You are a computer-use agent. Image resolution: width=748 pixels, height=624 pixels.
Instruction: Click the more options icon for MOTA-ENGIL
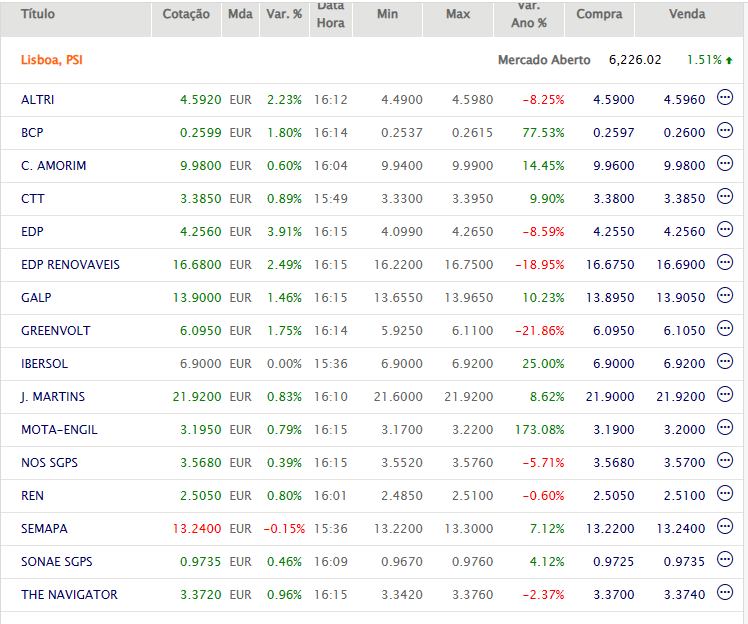click(725, 427)
